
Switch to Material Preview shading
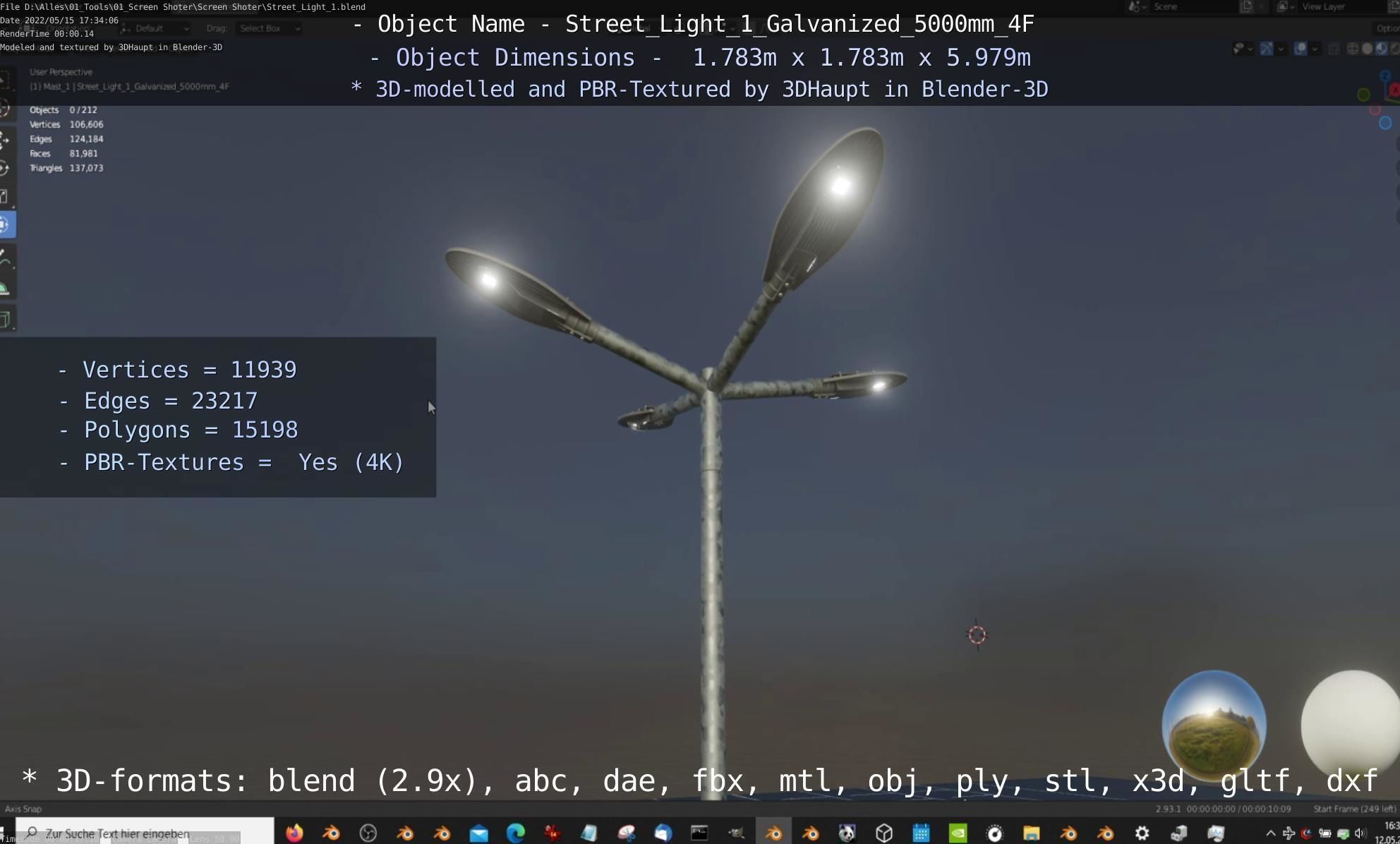click(1381, 49)
